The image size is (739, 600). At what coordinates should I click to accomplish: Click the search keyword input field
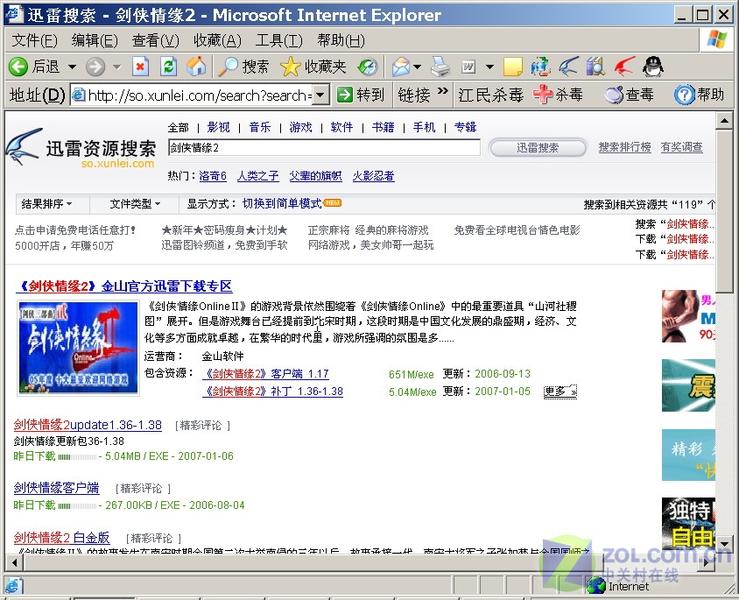tap(324, 148)
